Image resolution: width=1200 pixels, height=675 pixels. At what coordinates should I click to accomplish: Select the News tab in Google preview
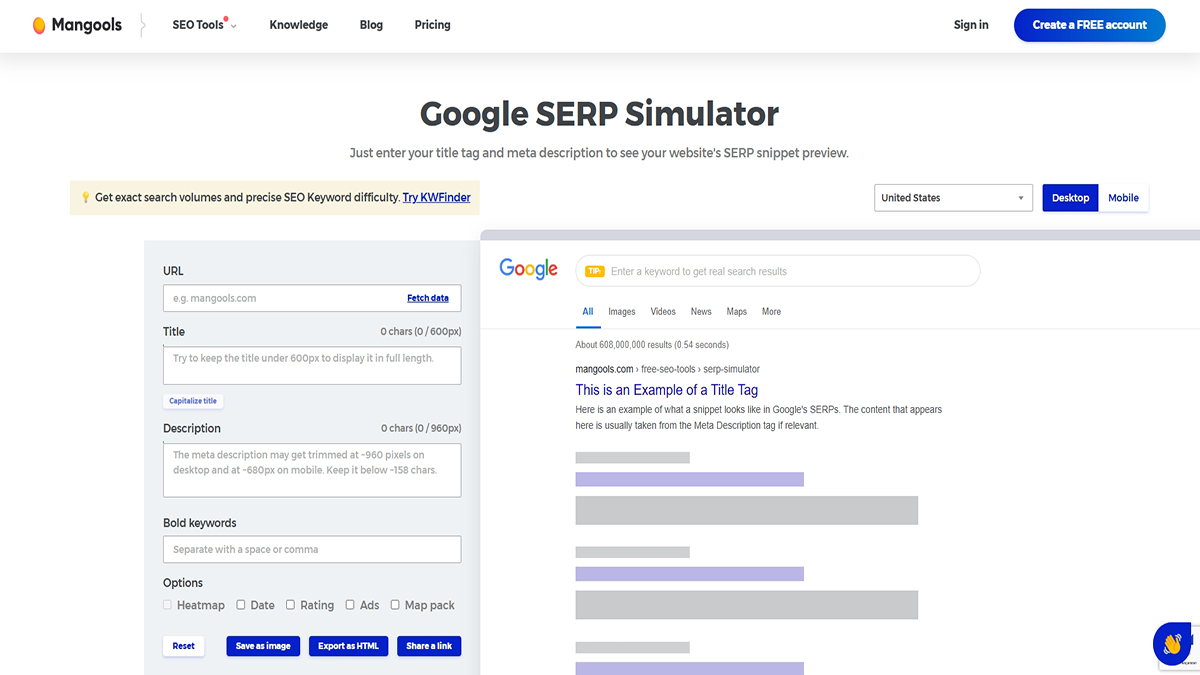pos(701,312)
